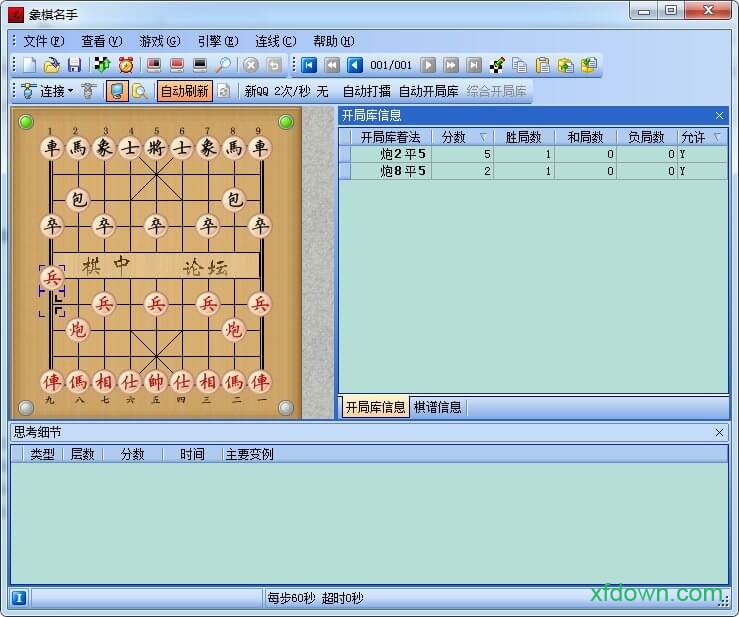Switch to the 棋谱信息 tab
Image resolution: width=739 pixels, height=617 pixels.
[x=438, y=407]
